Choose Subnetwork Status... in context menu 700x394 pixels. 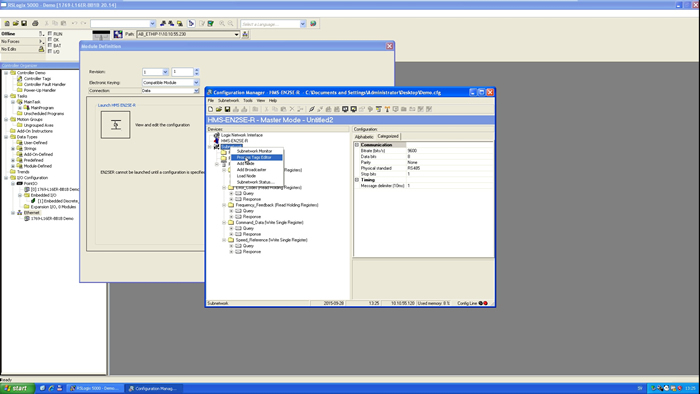pos(257,182)
